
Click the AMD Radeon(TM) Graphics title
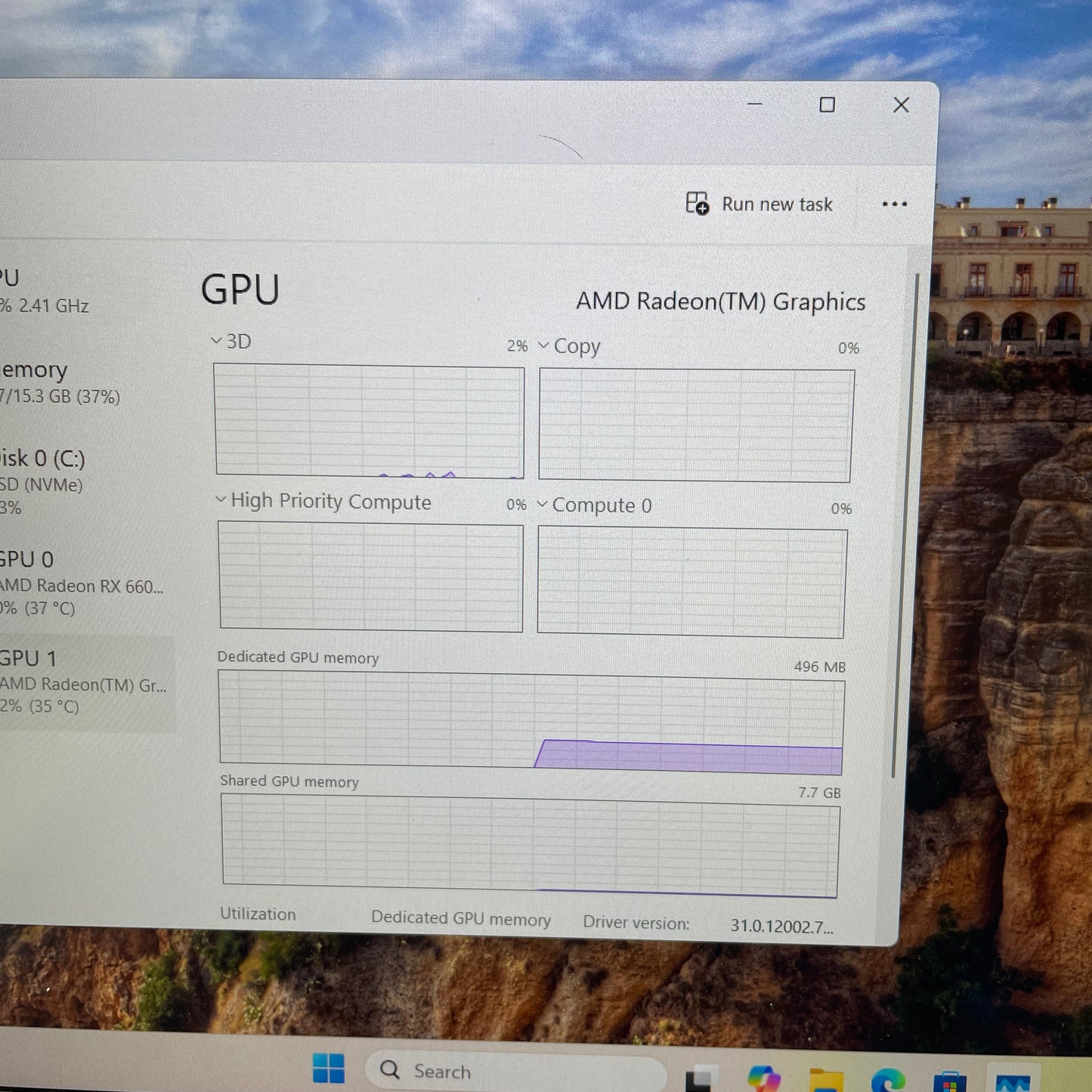720,302
